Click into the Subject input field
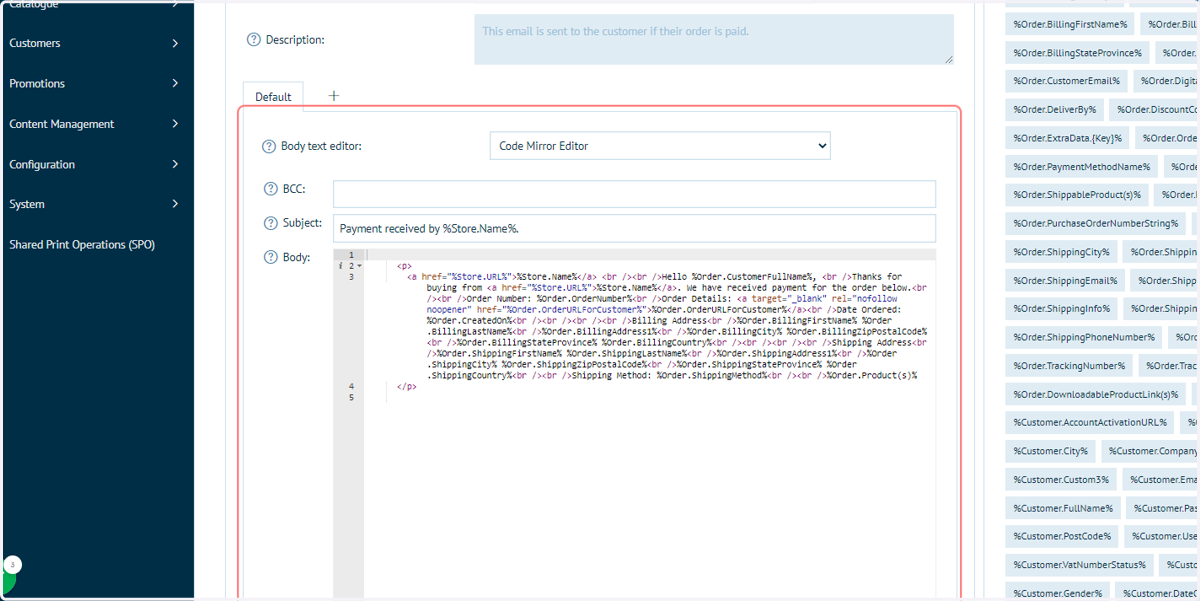The height and width of the screenshot is (601, 1200). 634,228
